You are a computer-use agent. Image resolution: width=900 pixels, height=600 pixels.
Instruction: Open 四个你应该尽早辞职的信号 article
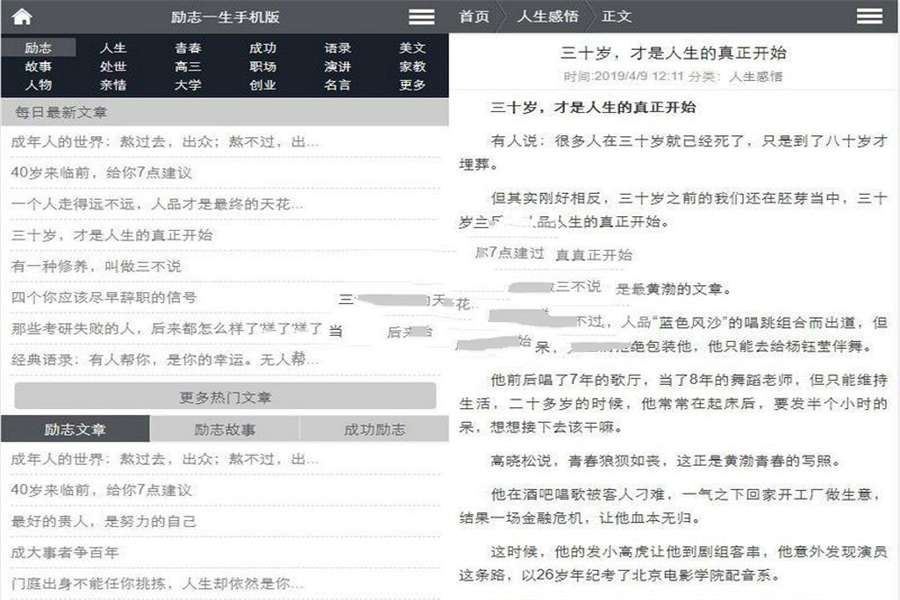103,297
